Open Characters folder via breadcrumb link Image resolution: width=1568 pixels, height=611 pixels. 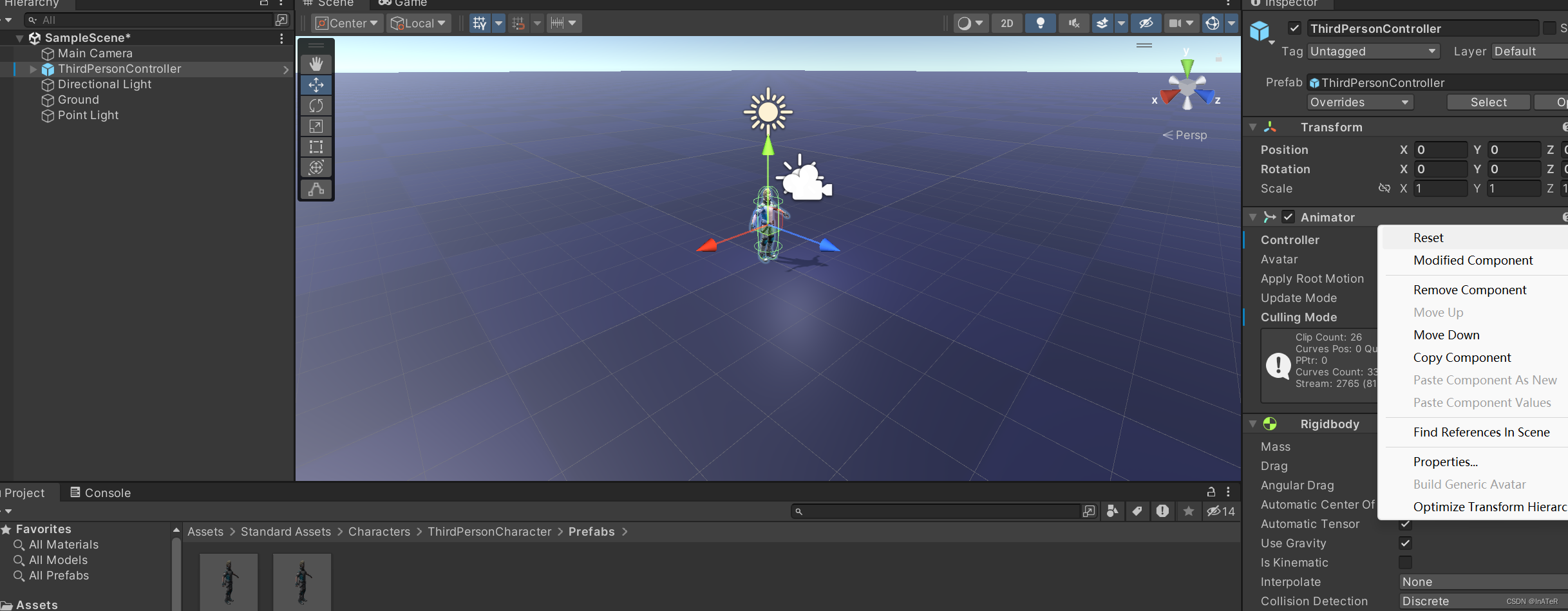(x=379, y=531)
